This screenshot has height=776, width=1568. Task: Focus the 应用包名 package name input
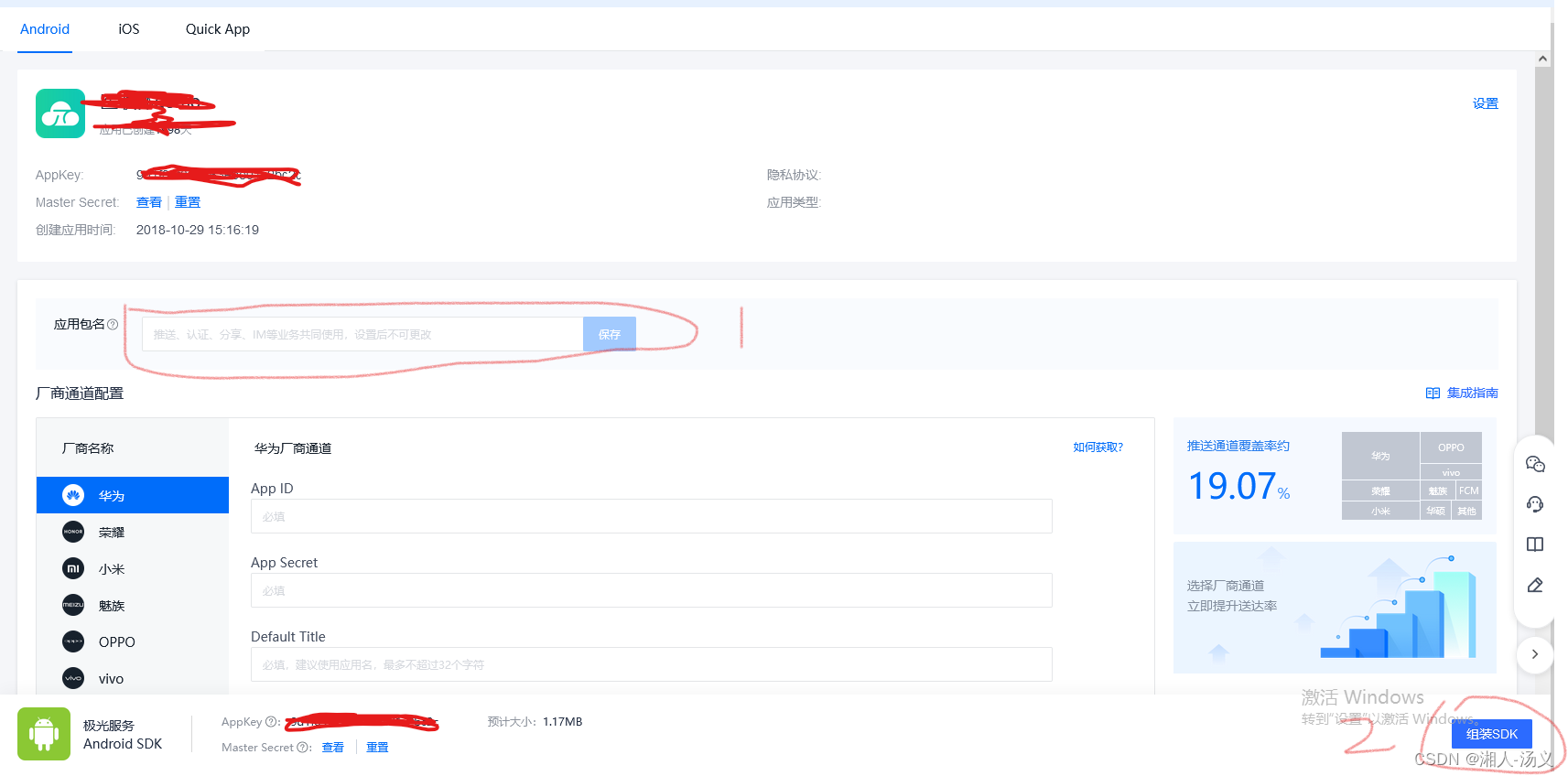[x=362, y=334]
